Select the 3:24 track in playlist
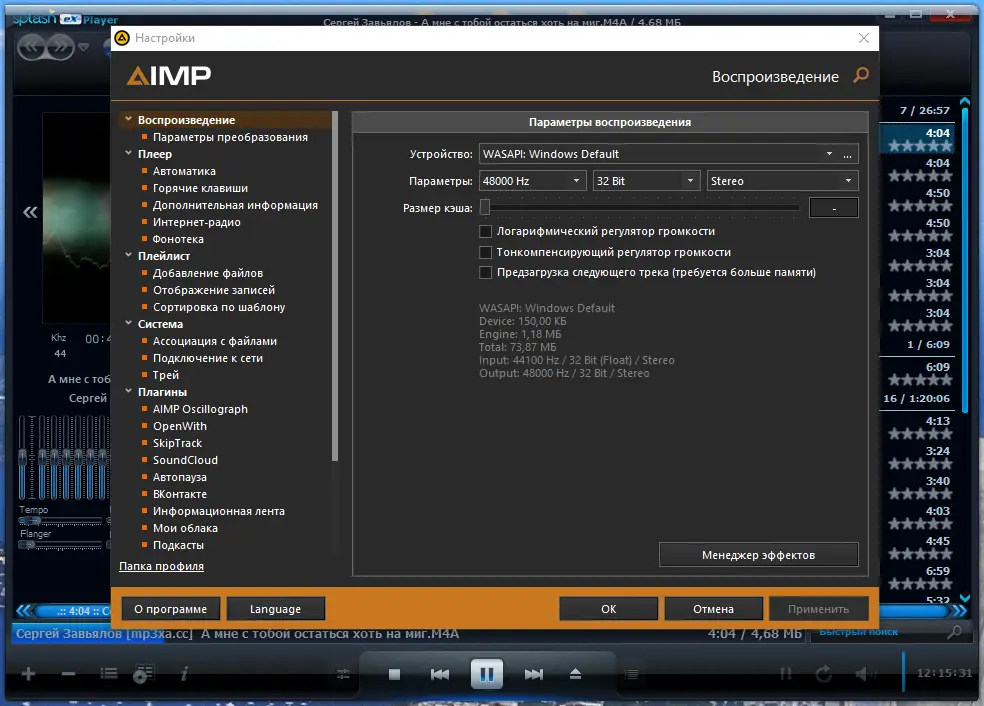This screenshot has width=984, height=706. coord(919,457)
